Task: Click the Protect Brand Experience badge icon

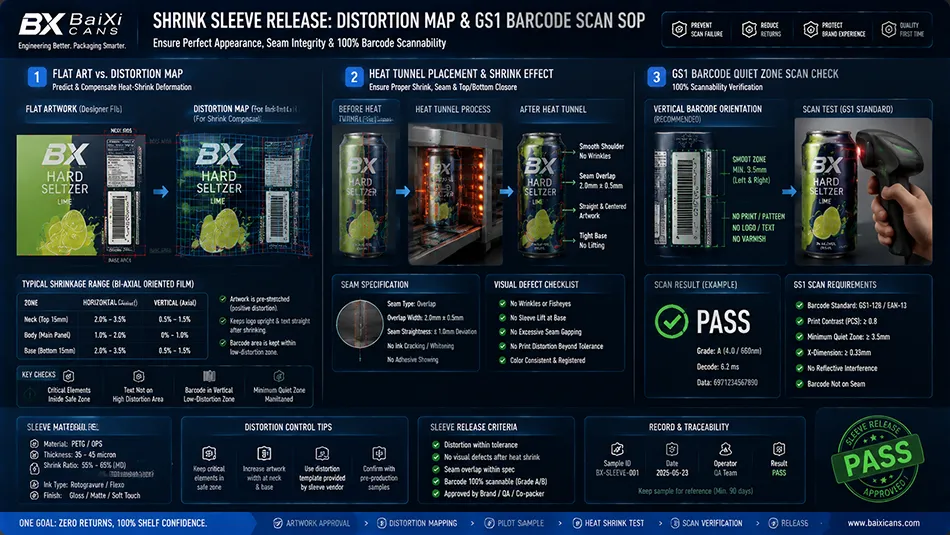Action: [x=811, y=29]
